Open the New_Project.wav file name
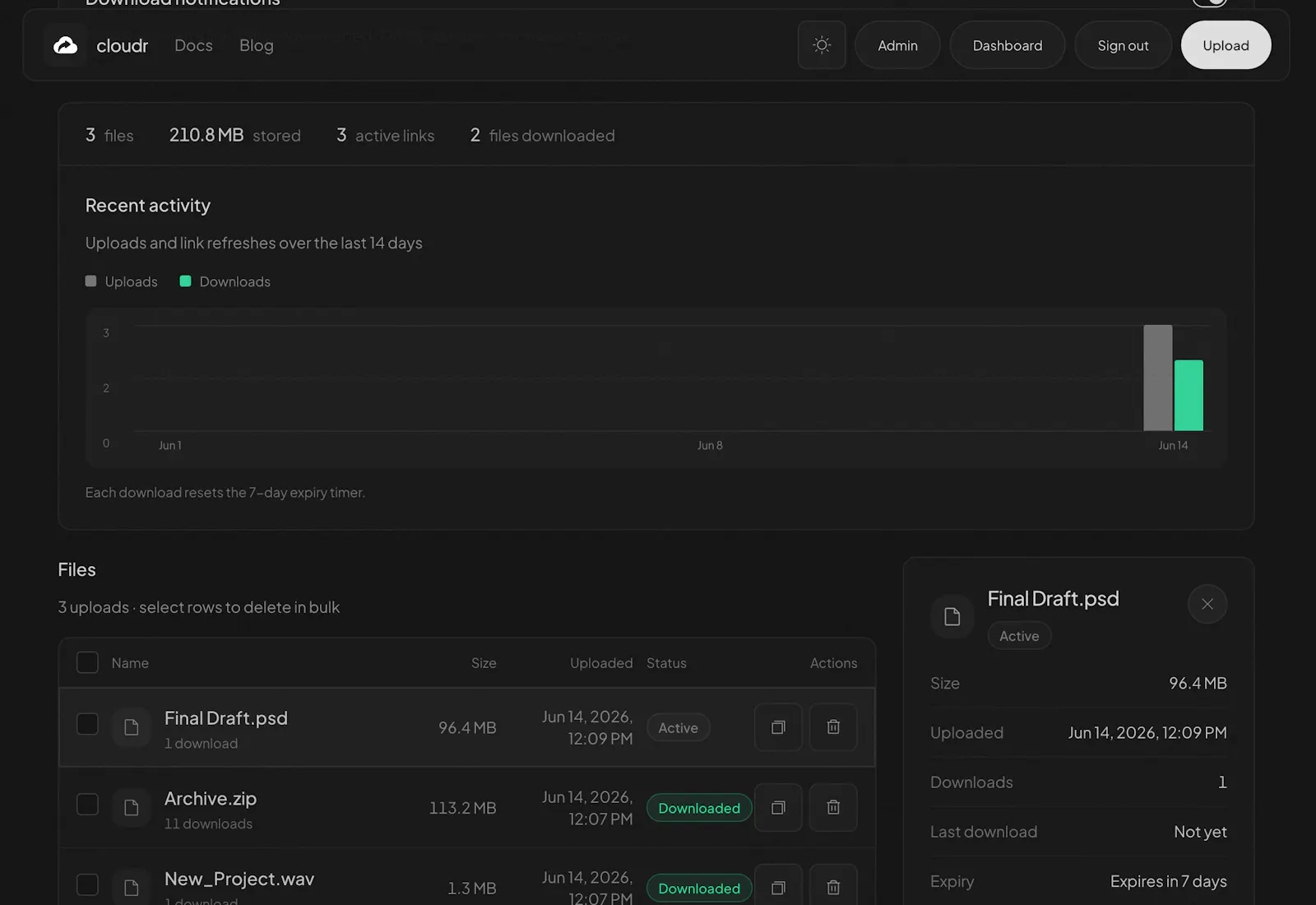The height and width of the screenshot is (905, 1316). point(239,879)
